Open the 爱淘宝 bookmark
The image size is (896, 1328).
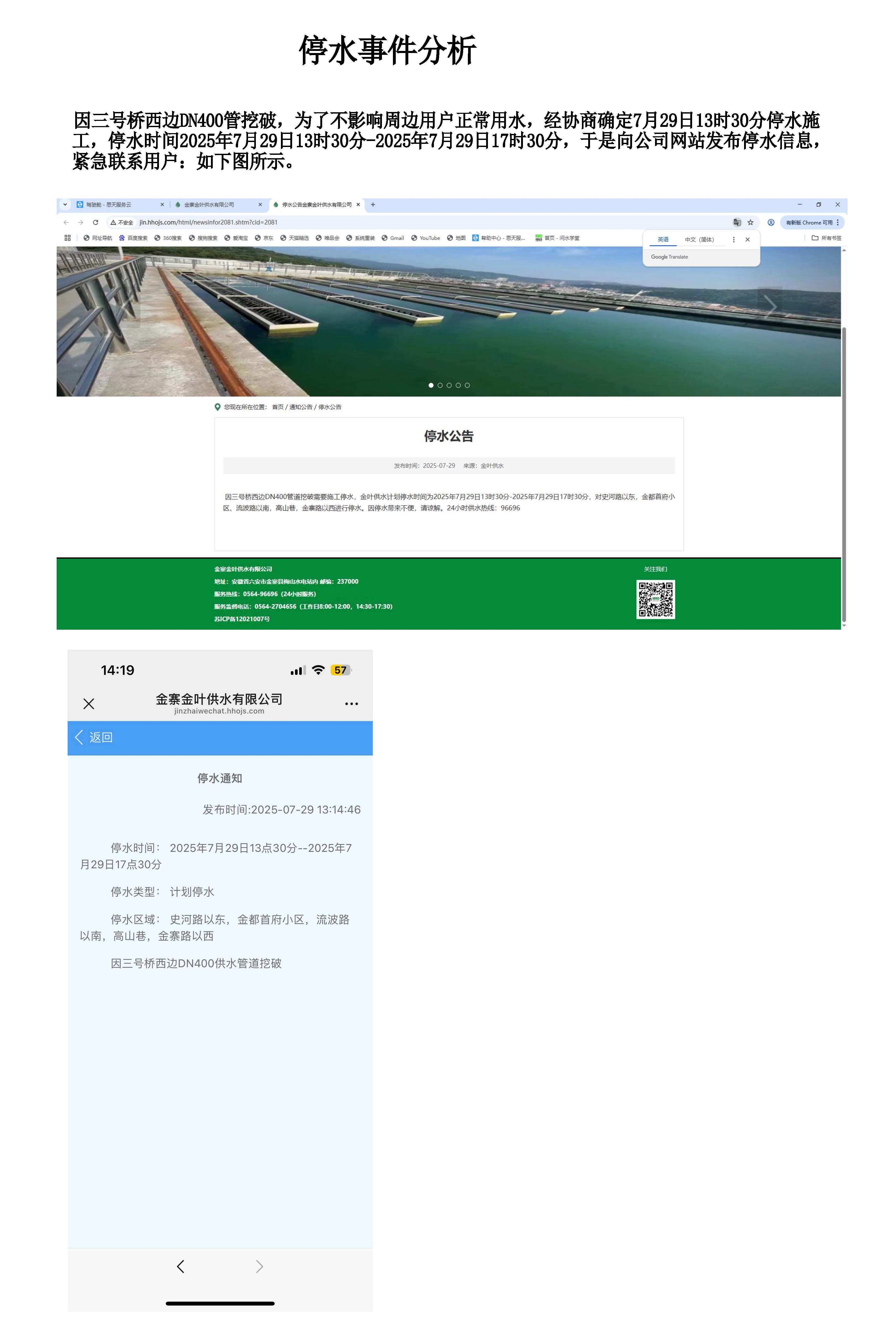click(236, 238)
